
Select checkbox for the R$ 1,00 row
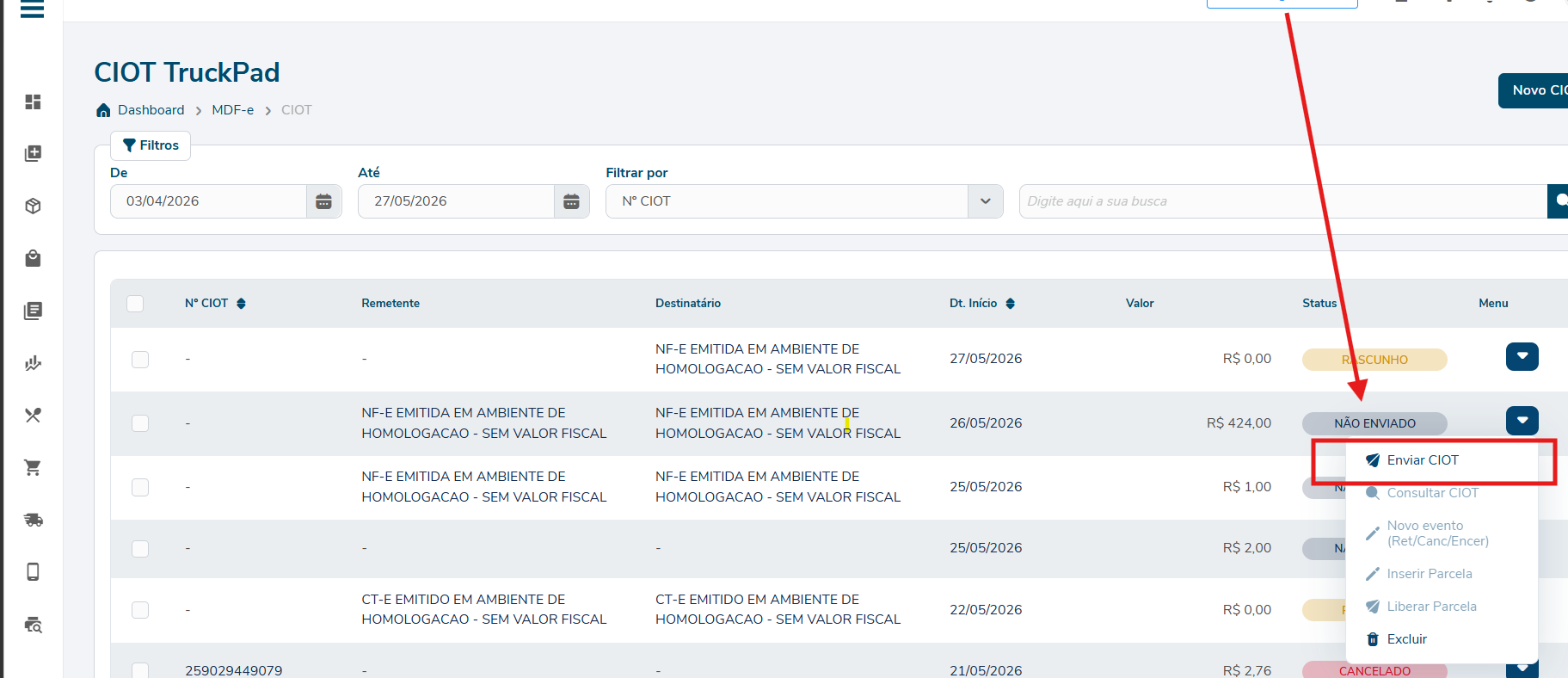pyautogui.click(x=140, y=487)
